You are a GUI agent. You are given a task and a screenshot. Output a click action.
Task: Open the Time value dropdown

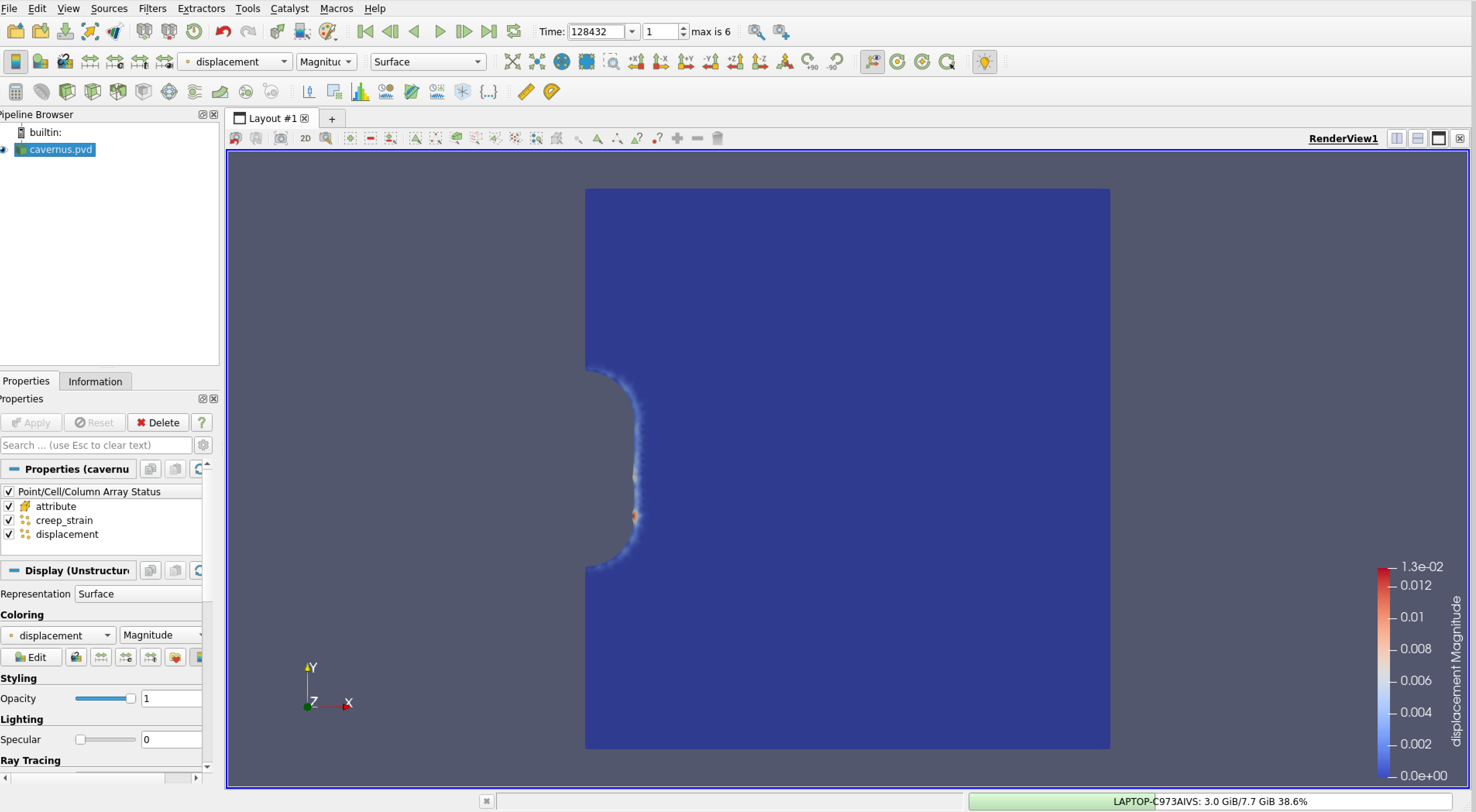coord(631,31)
